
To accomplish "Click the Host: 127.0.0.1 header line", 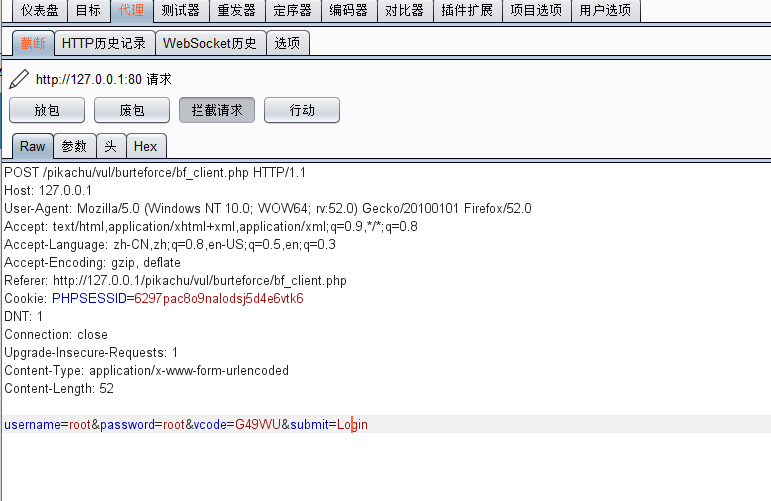I will pyautogui.click(x=48, y=191).
